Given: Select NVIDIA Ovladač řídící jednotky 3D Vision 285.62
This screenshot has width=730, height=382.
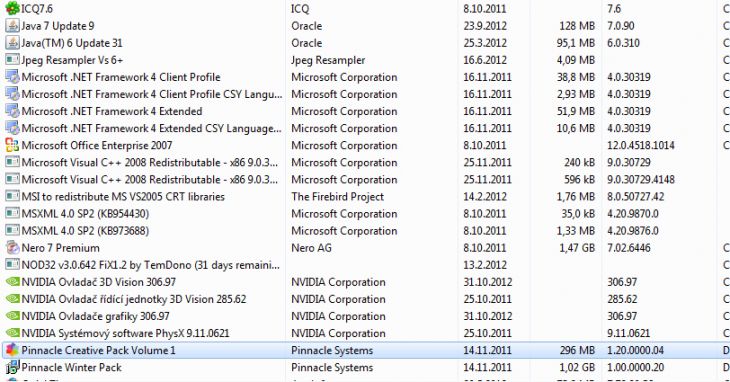Looking at the screenshot, I should tap(134, 299).
